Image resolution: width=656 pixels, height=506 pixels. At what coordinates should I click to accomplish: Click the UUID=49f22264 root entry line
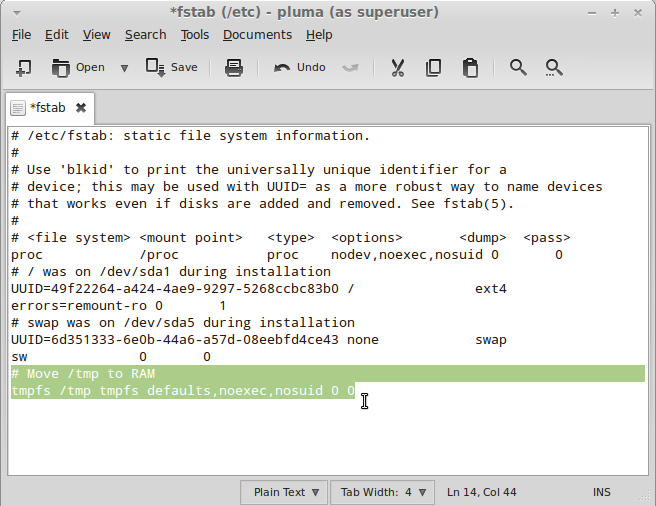point(259,289)
